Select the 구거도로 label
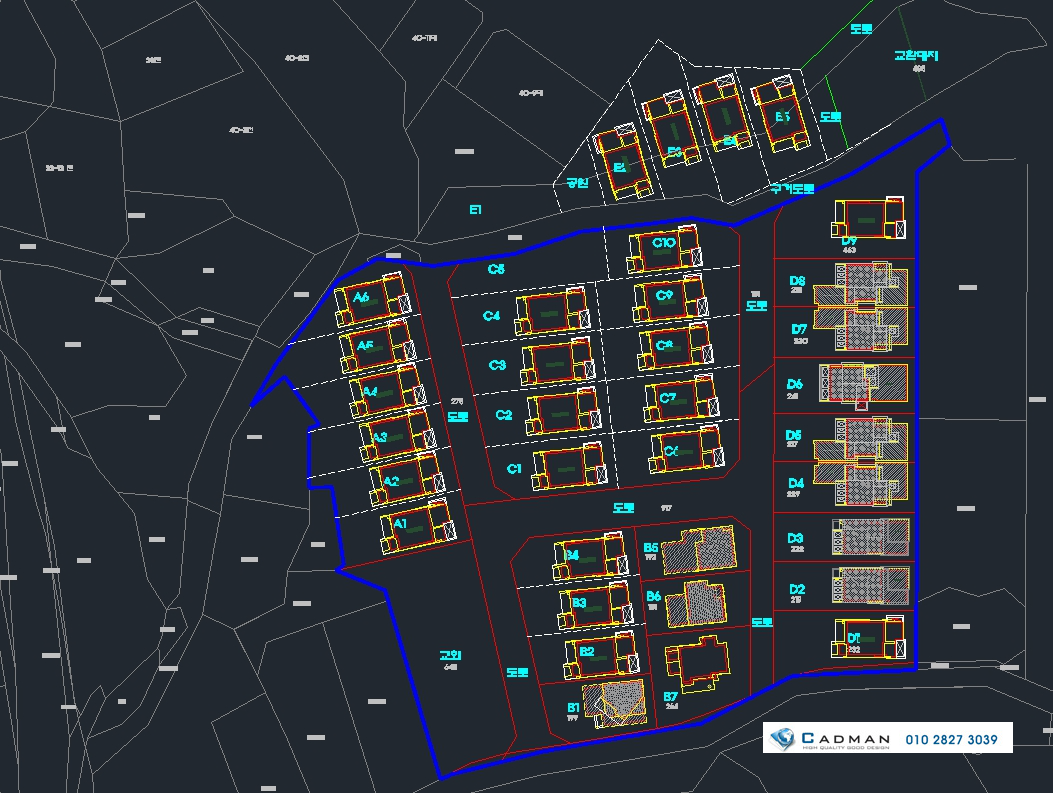Viewport: 1053px width, 793px height. click(x=792, y=189)
